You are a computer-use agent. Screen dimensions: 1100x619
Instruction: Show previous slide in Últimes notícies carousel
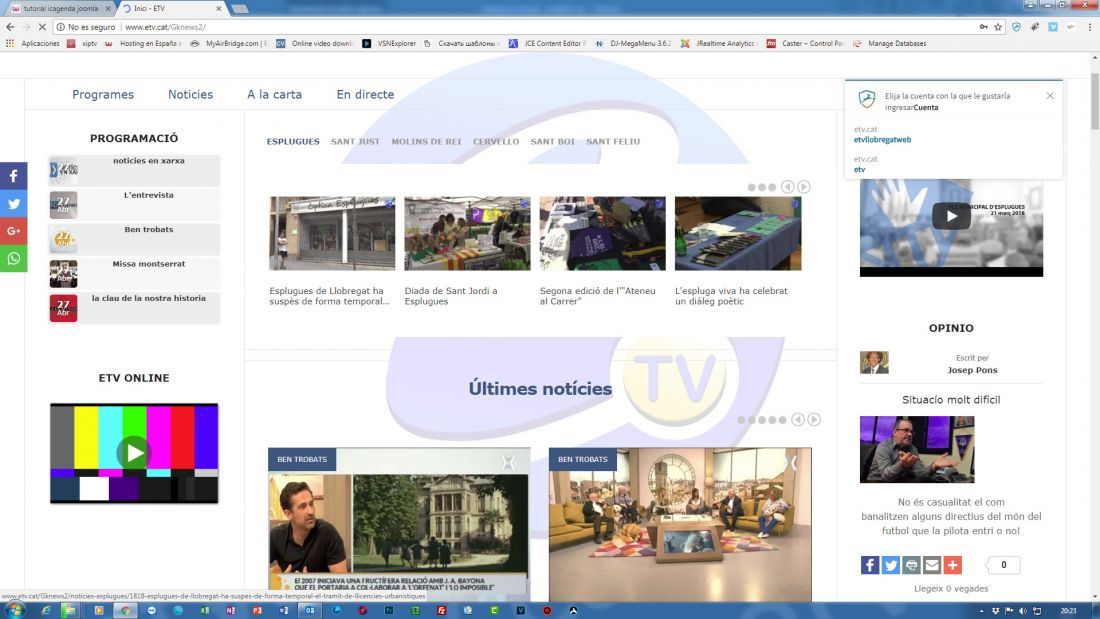click(798, 420)
